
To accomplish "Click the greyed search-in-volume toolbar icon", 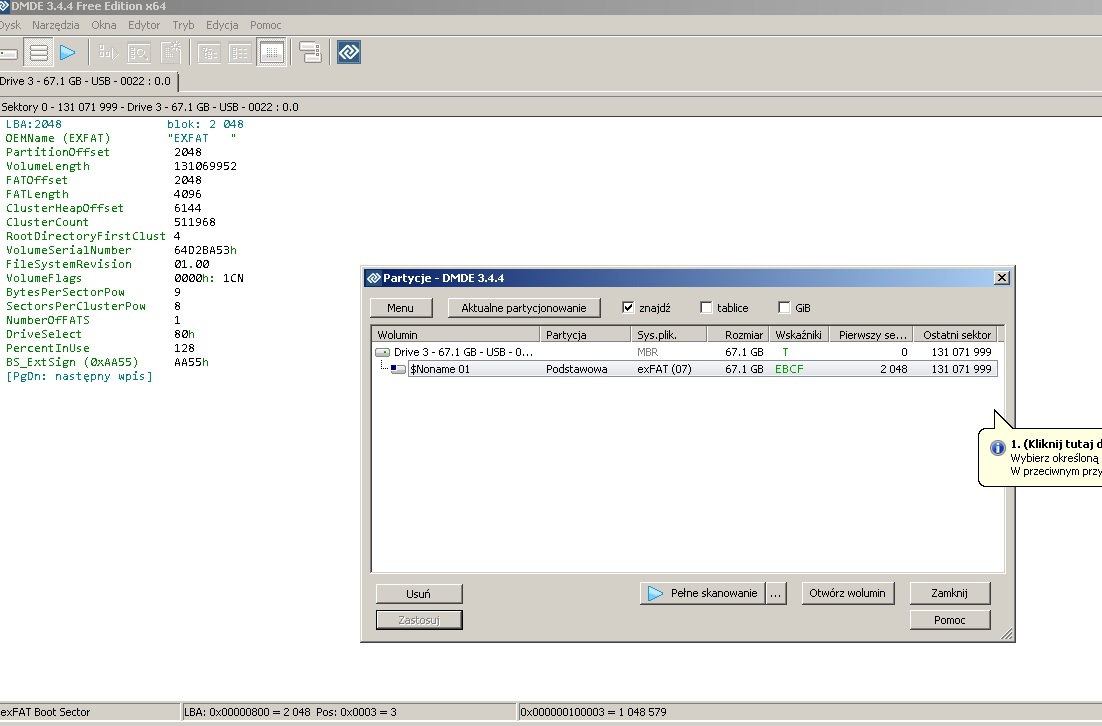I will pos(139,53).
